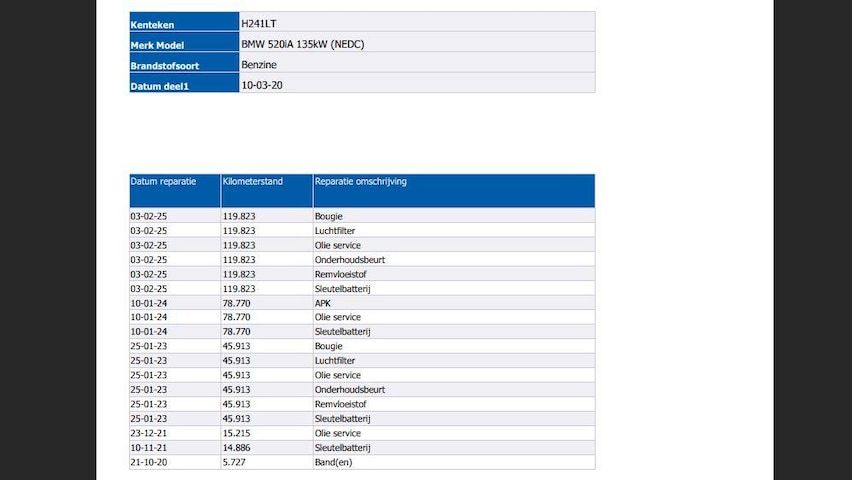The image size is (852, 480).
Task: Click the date 10-01-24 in the APK row
Action: [x=148, y=303]
